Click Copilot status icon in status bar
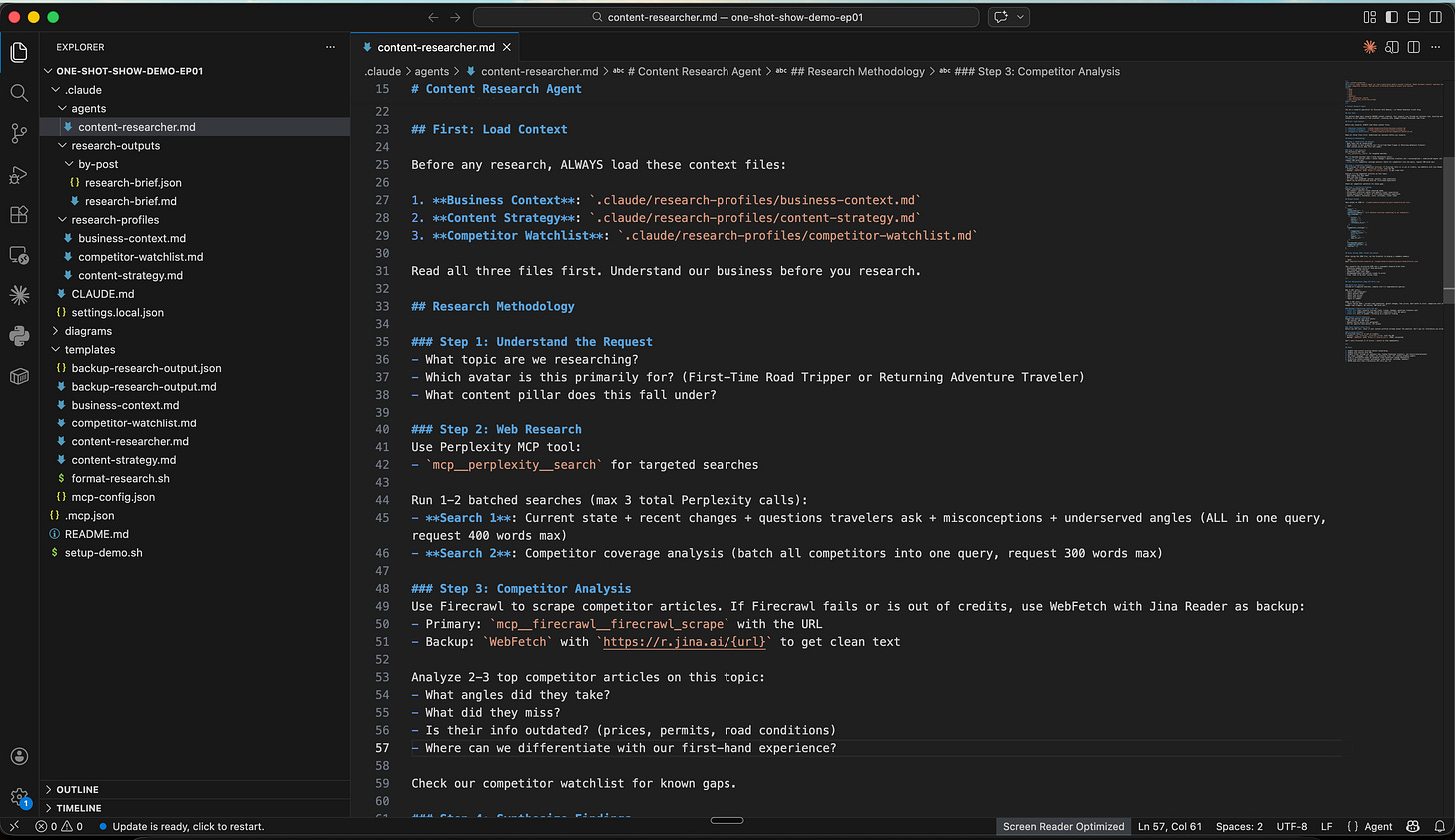 1413,826
